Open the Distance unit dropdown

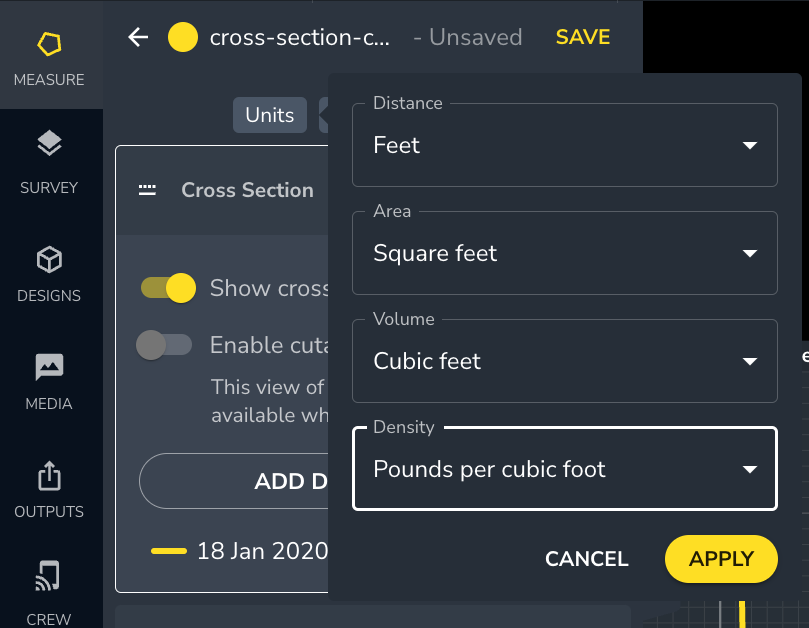tap(565, 146)
